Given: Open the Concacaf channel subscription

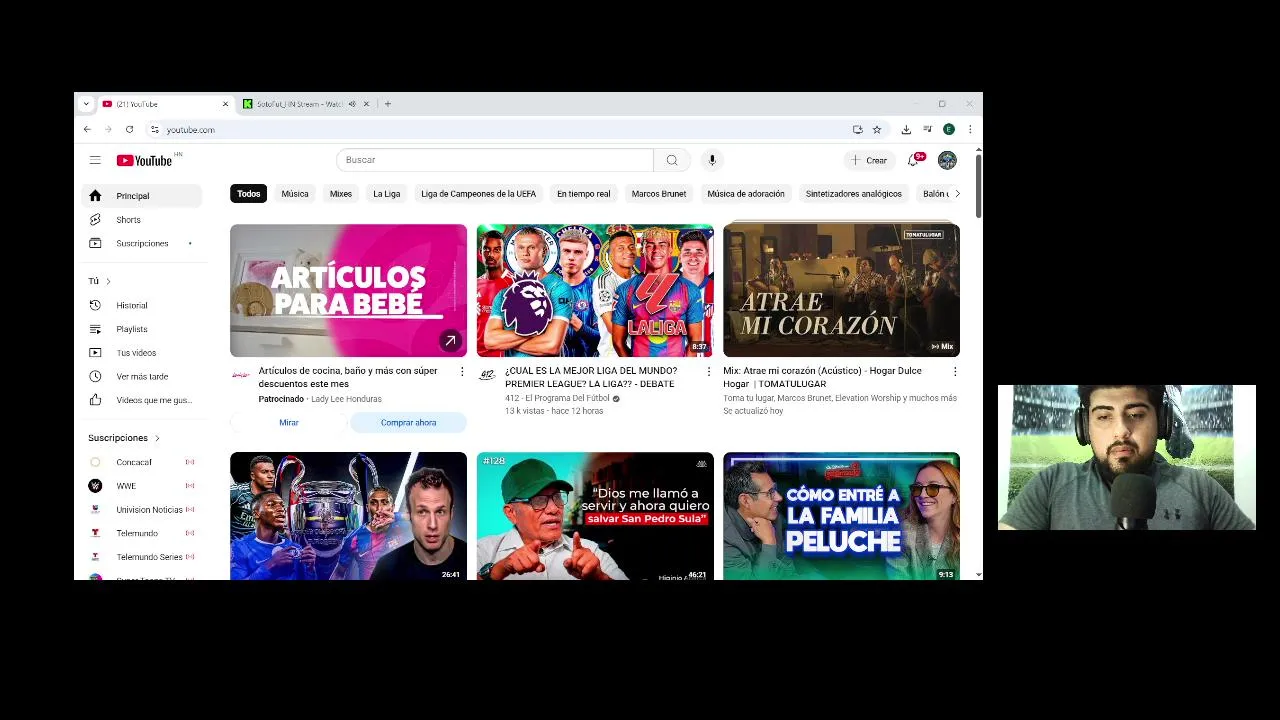Looking at the screenshot, I should click(x=142, y=462).
